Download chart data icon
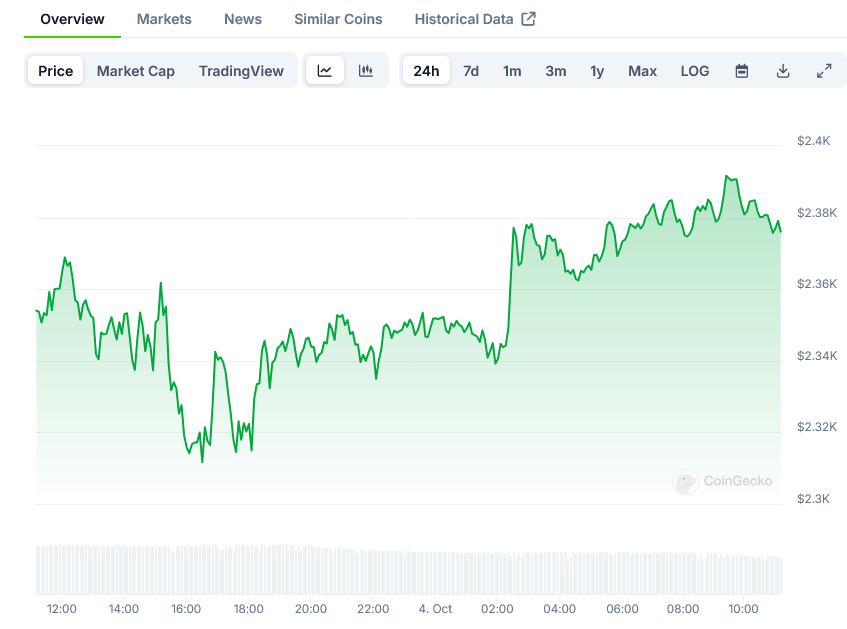Image resolution: width=847 pixels, height=629 pixels. coord(783,71)
